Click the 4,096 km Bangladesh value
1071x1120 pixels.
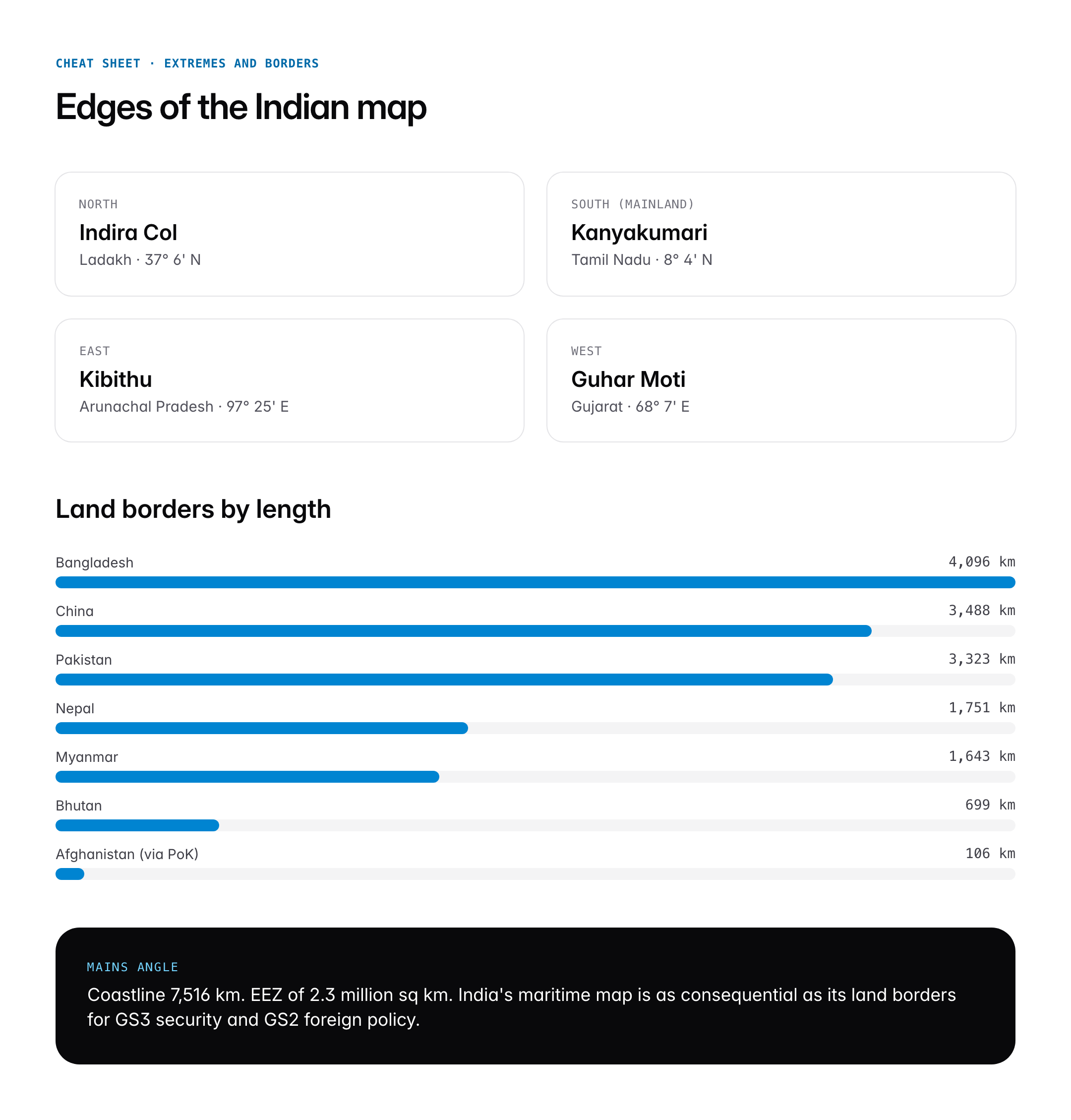981,562
